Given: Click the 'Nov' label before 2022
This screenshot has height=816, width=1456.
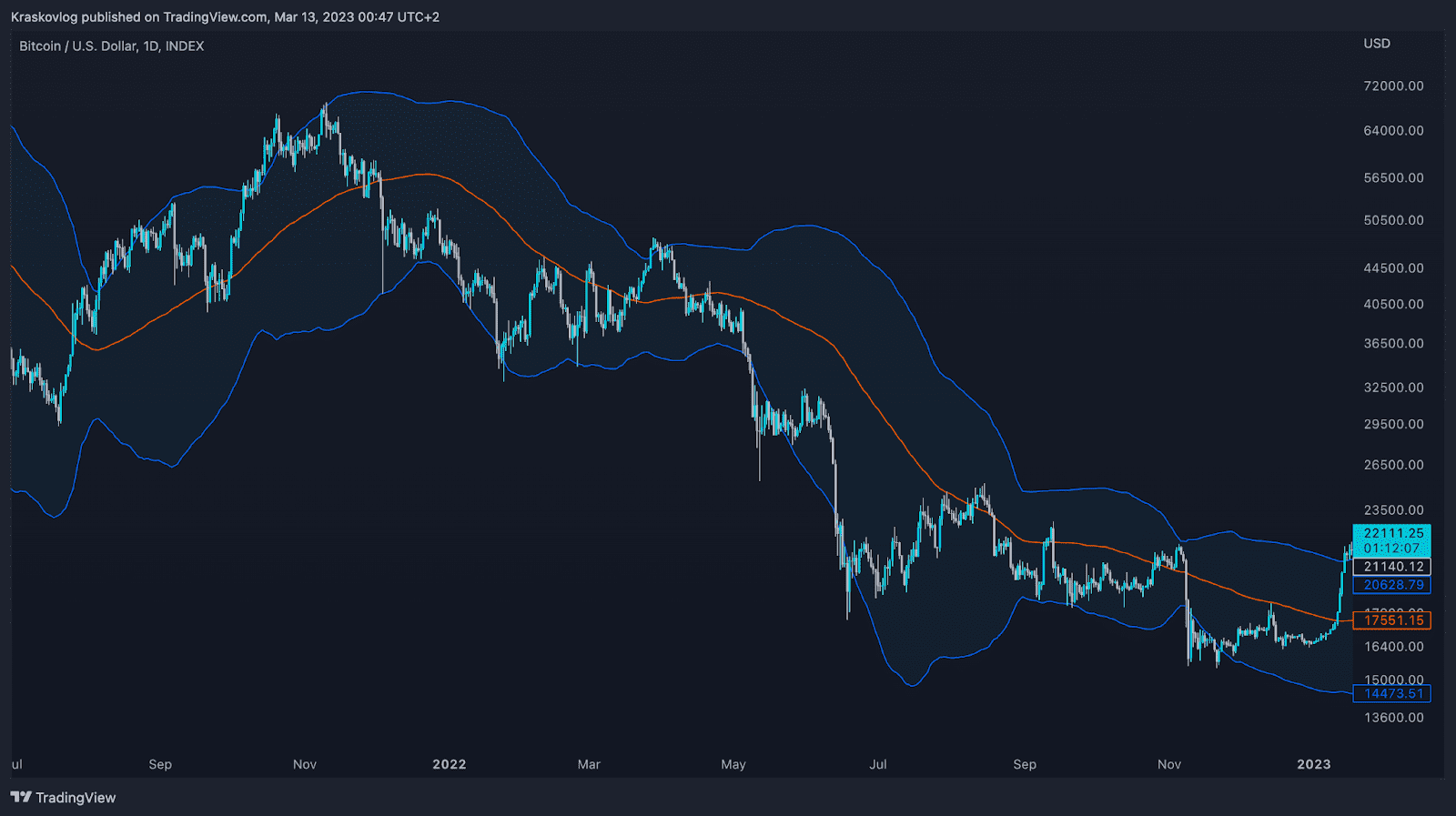Looking at the screenshot, I should coord(305,764).
